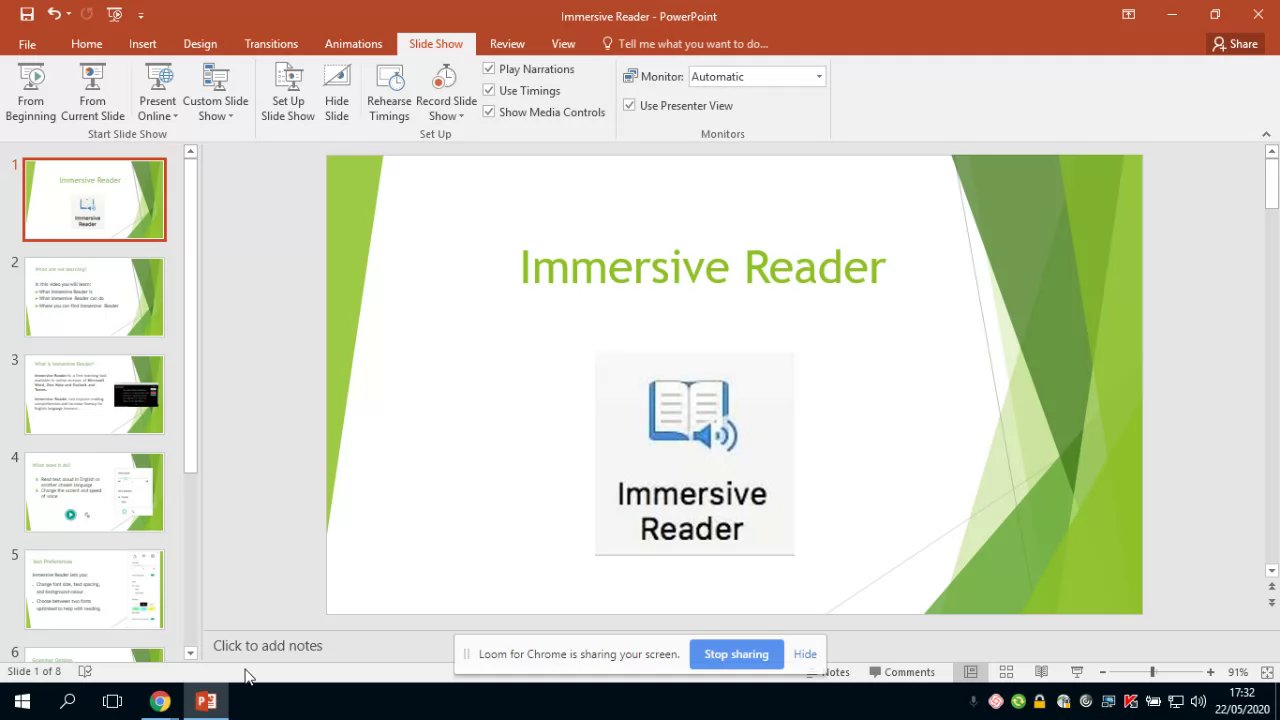Toggle the Use Timings checkbox
Image resolution: width=1280 pixels, height=720 pixels.
coord(489,90)
